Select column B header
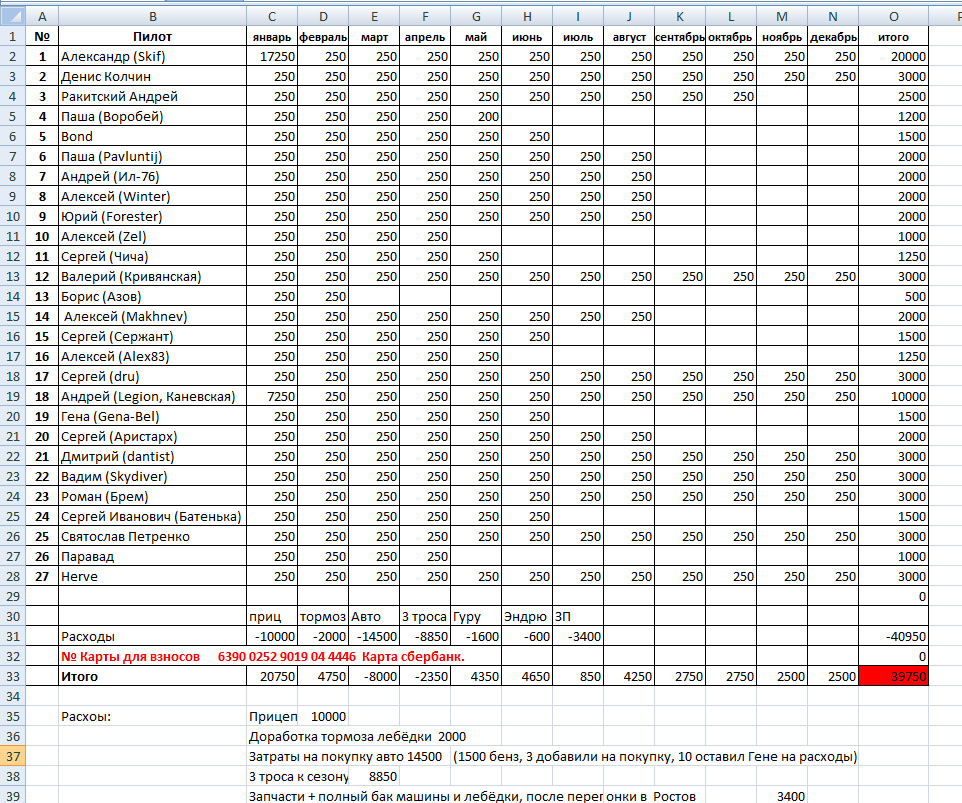The height and width of the screenshot is (803, 962). click(152, 17)
